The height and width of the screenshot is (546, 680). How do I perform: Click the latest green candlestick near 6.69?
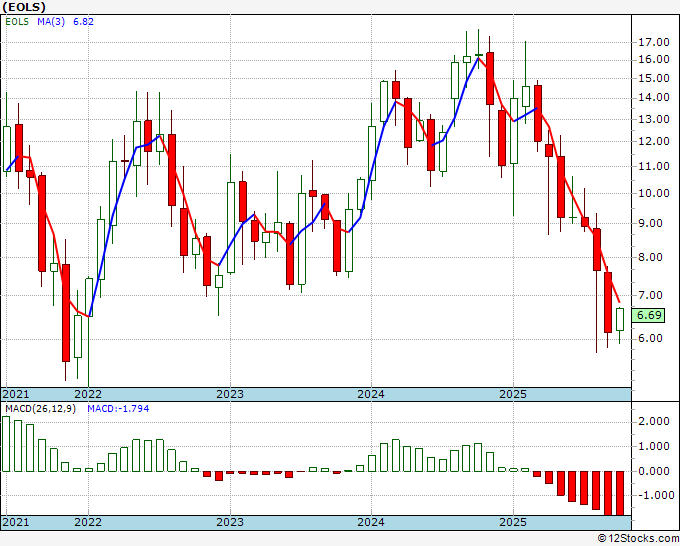click(x=620, y=320)
